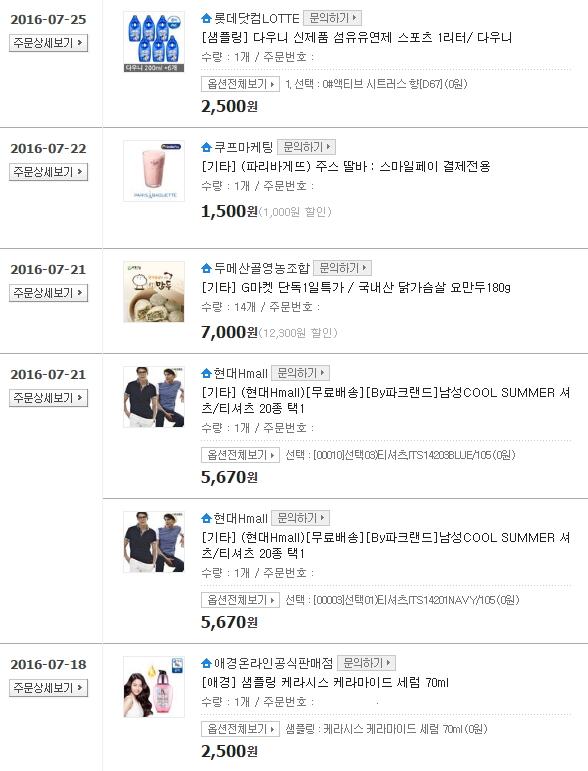Click home icon beside 두메산골영농조합 seller
This screenshot has height=771, width=588.
206,268
